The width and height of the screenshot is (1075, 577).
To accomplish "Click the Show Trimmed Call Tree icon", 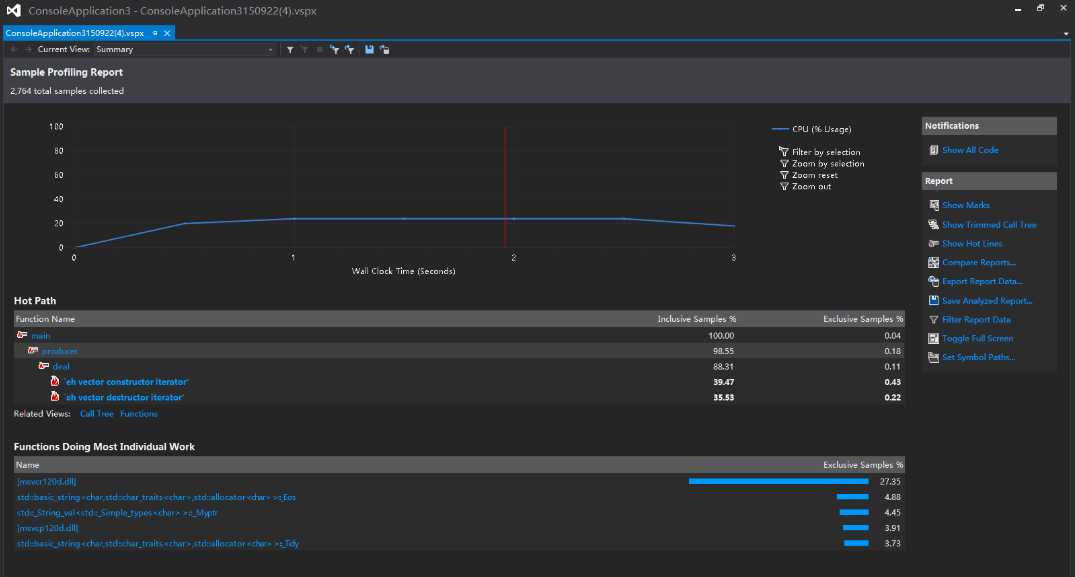I will coord(933,224).
